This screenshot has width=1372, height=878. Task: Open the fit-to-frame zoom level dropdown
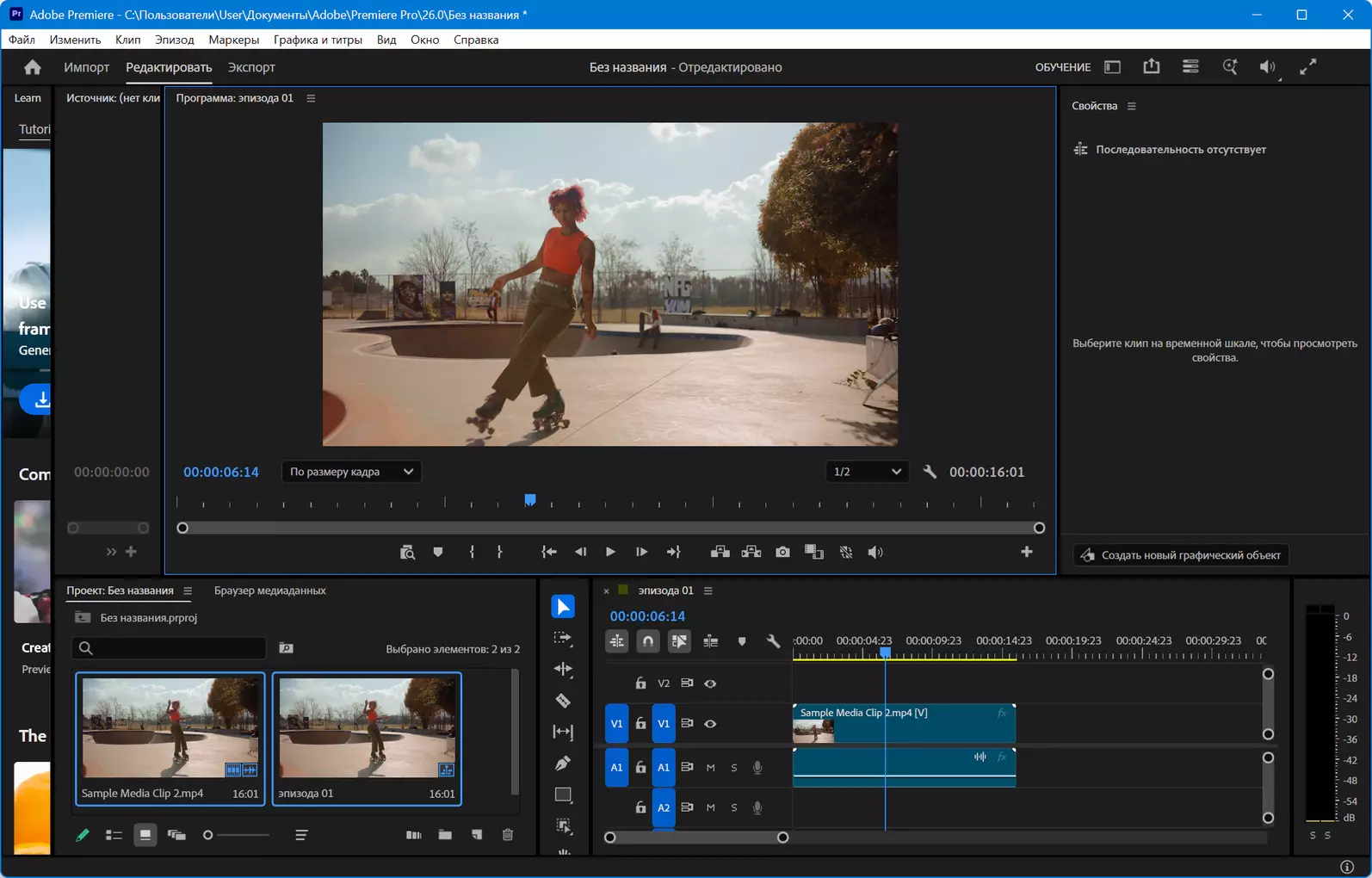pos(351,472)
